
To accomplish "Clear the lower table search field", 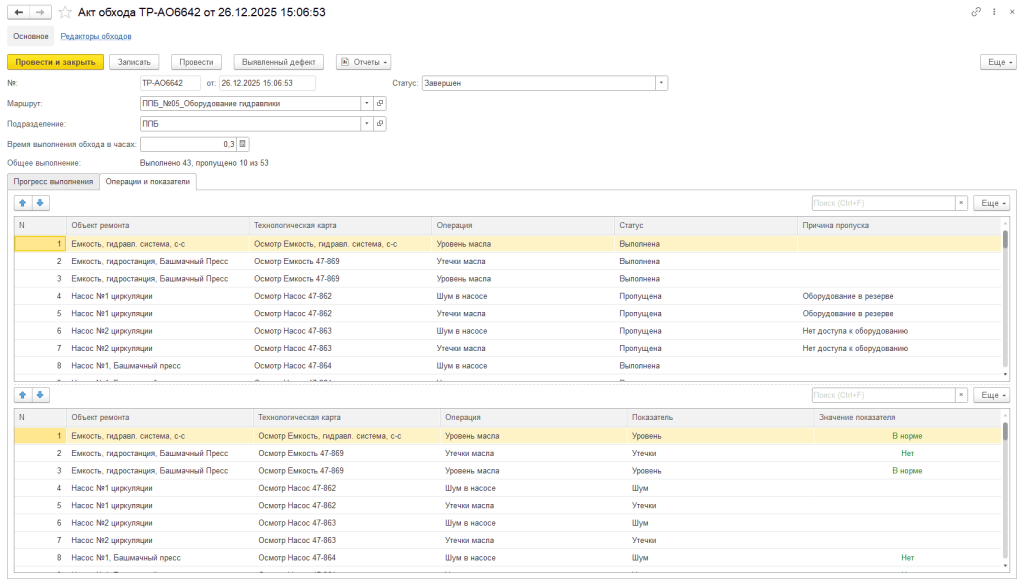I will coord(961,395).
